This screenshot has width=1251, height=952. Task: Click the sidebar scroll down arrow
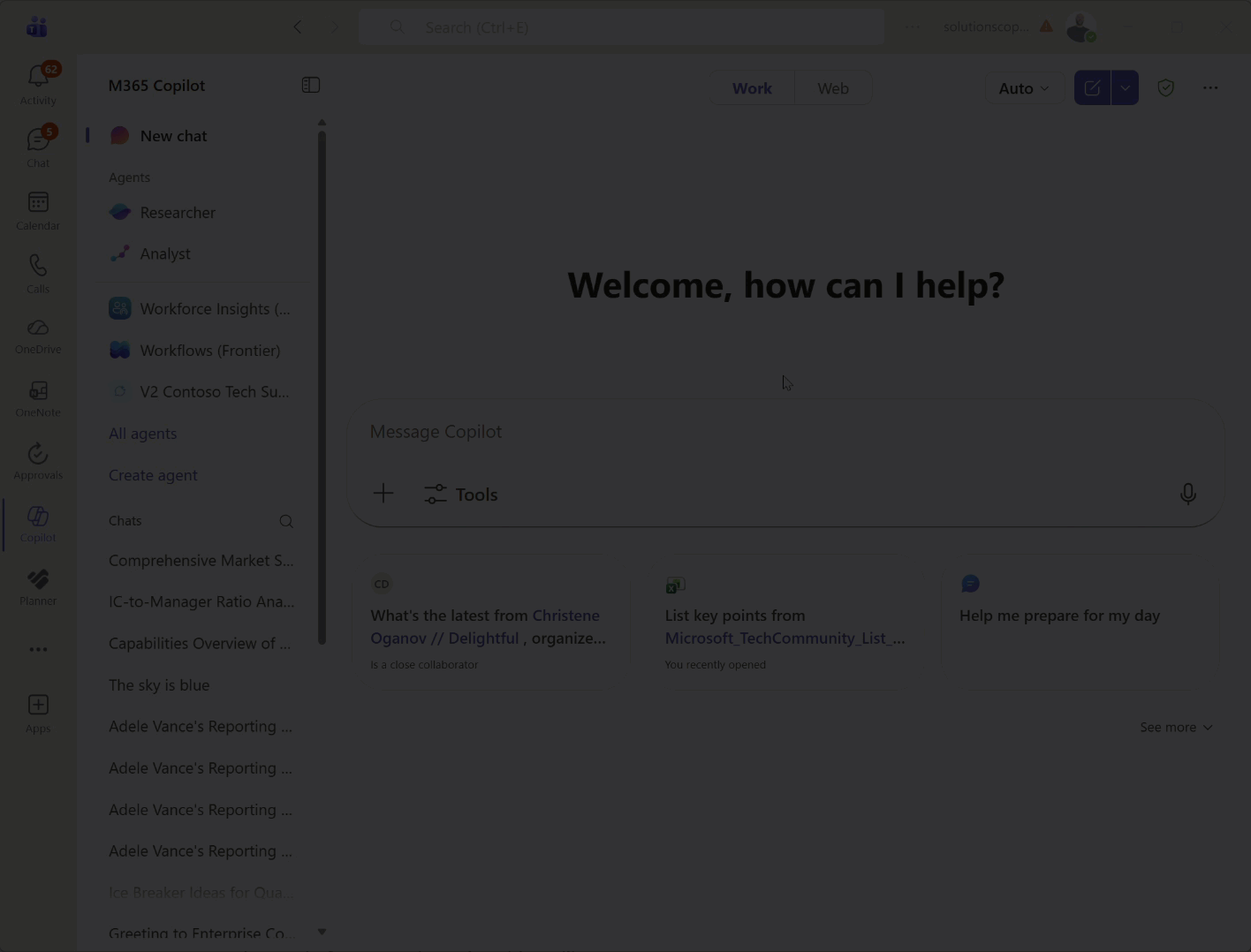[322, 932]
